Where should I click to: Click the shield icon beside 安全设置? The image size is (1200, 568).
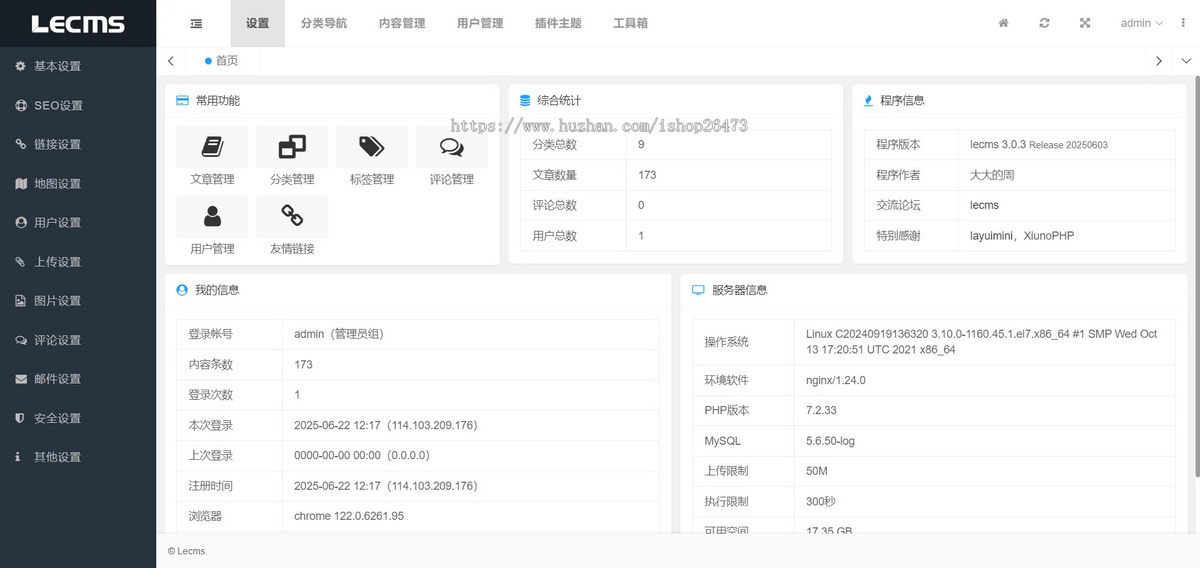tap(20, 418)
